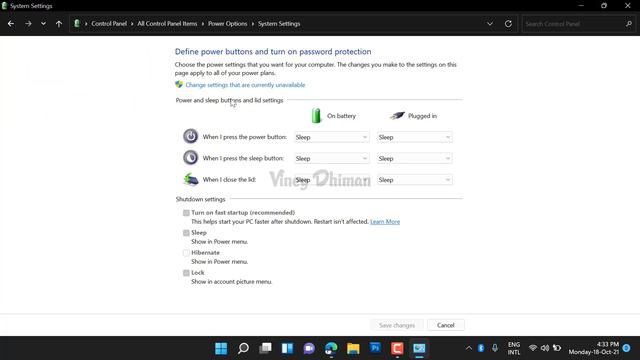Click the Power Options breadcrumb
Viewport: 640px width, 360px height.
pos(227,24)
